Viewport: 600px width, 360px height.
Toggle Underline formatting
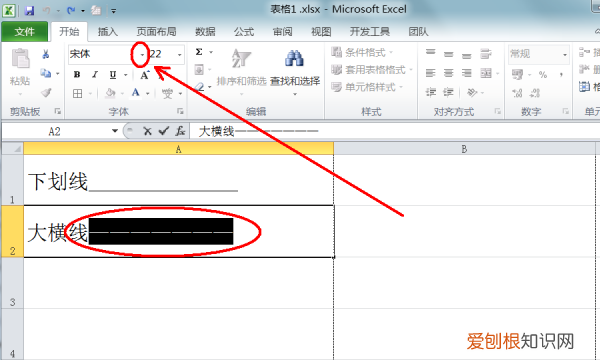[112, 75]
